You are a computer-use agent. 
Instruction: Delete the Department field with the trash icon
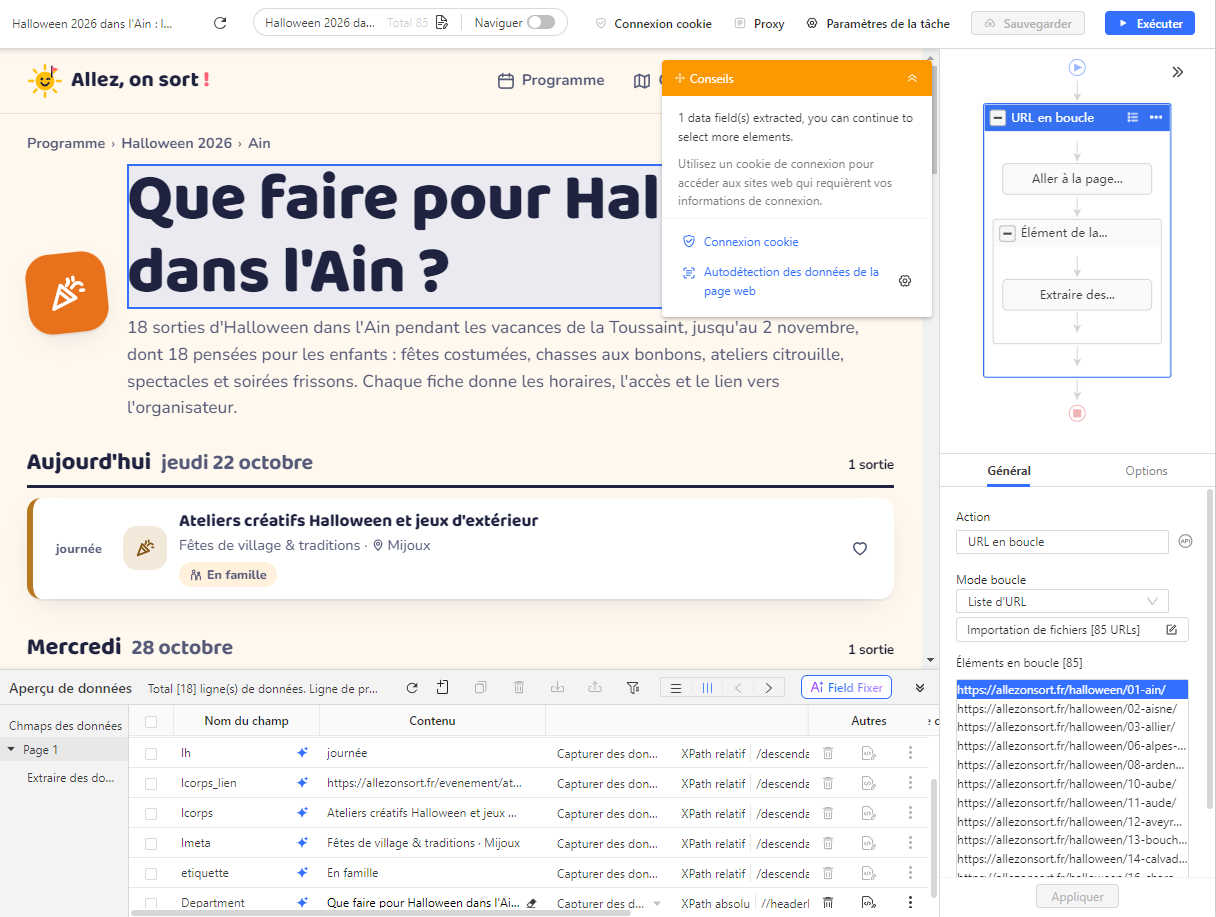(828, 903)
